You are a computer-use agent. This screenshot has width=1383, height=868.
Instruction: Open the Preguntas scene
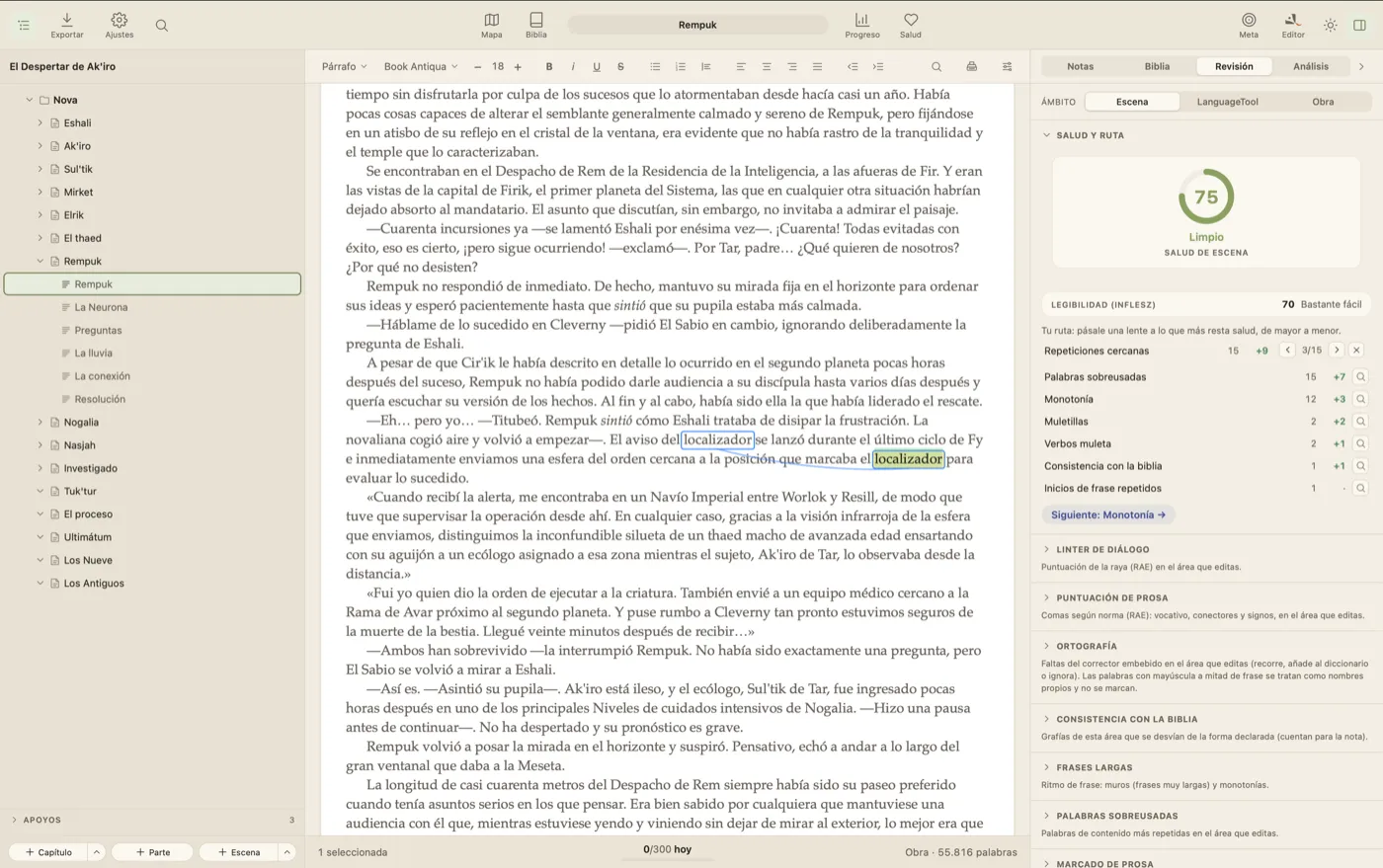98,331
